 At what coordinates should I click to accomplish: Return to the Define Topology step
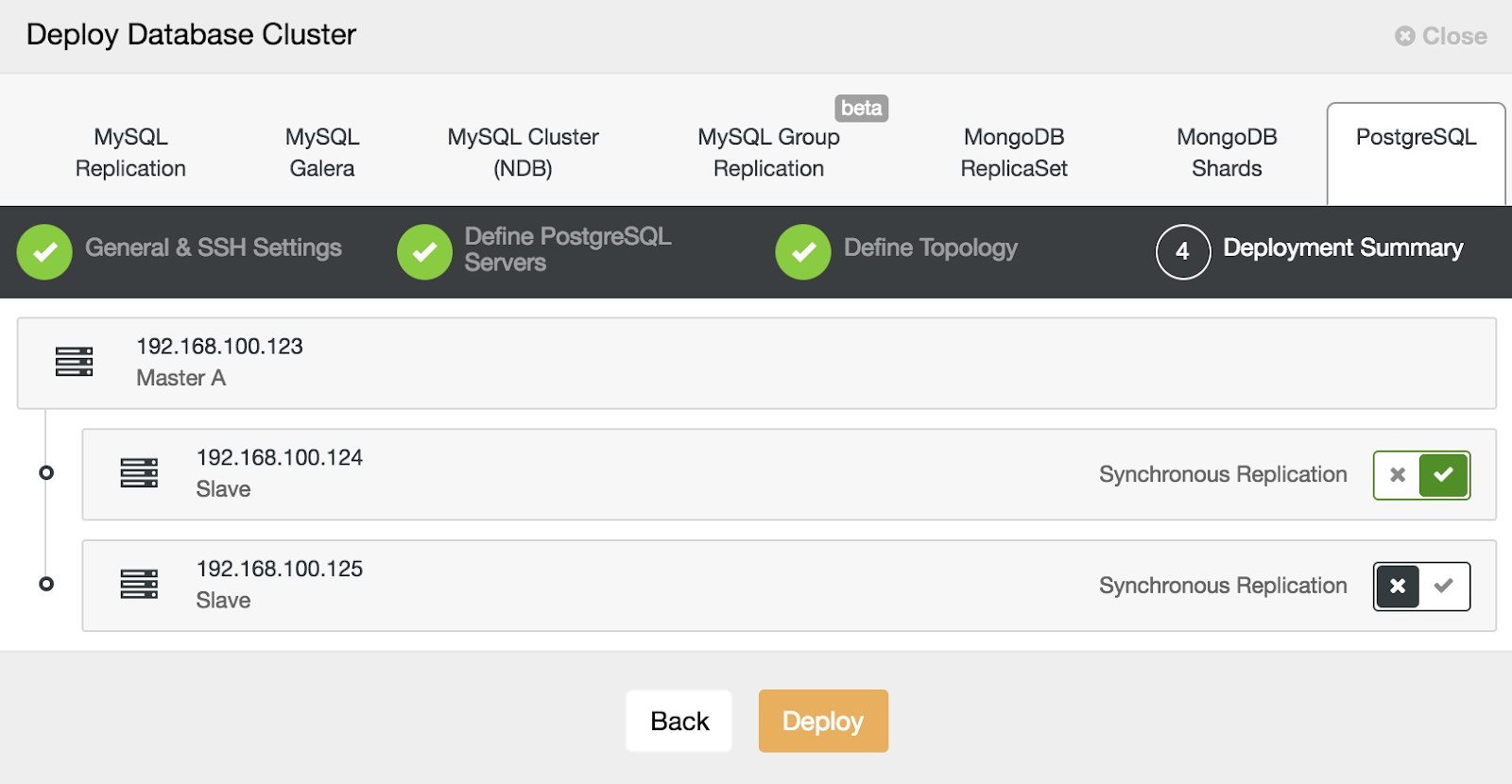[931, 248]
